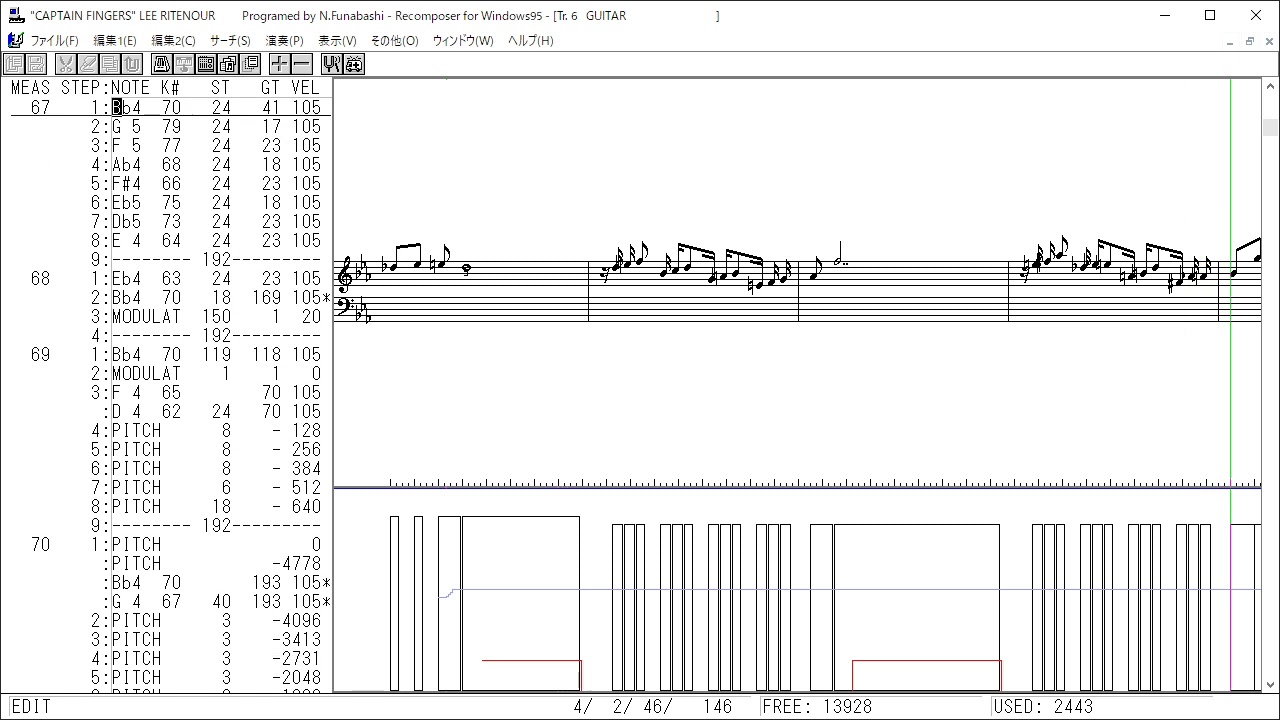Click the paste clipboard toolbar icon
This screenshot has width=1280, height=720.
[132, 64]
